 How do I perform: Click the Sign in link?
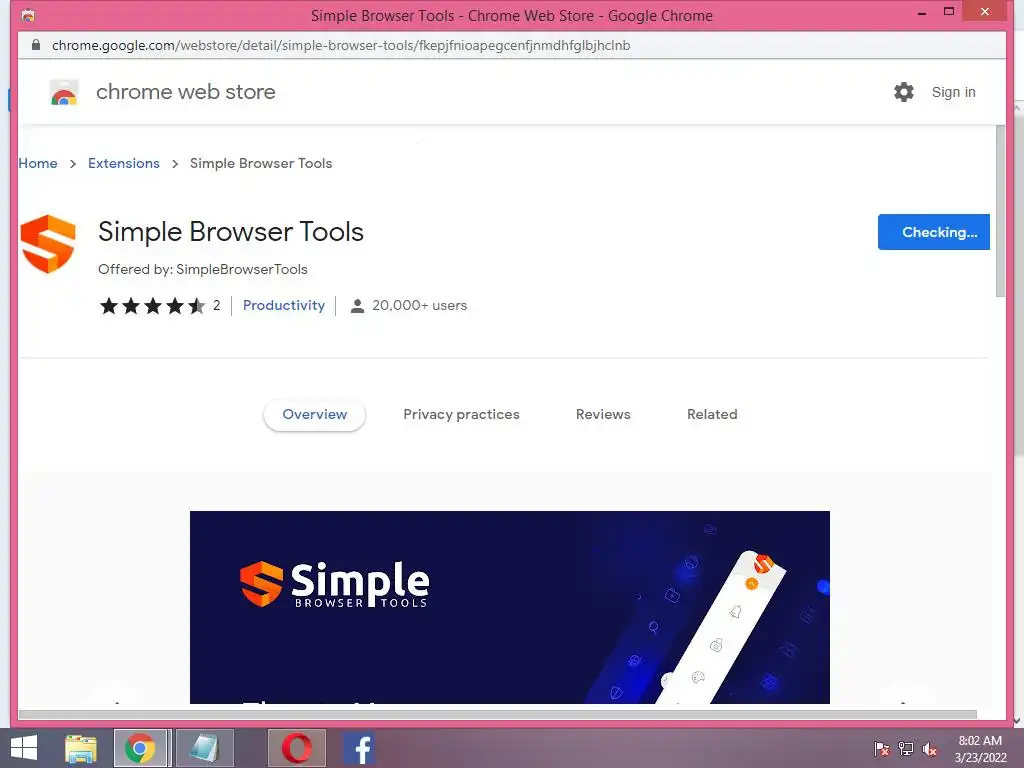coord(953,92)
